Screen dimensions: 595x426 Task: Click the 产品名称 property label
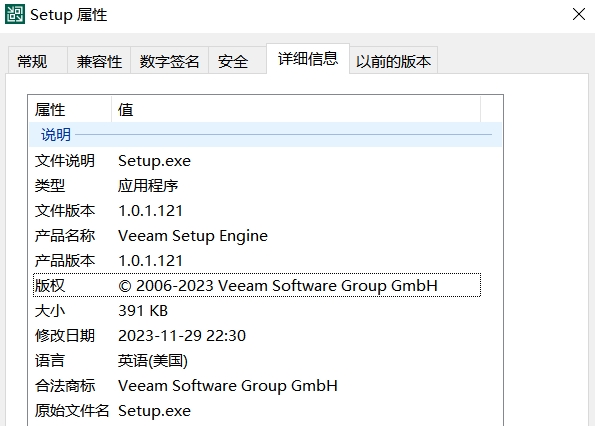coord(65,236)
